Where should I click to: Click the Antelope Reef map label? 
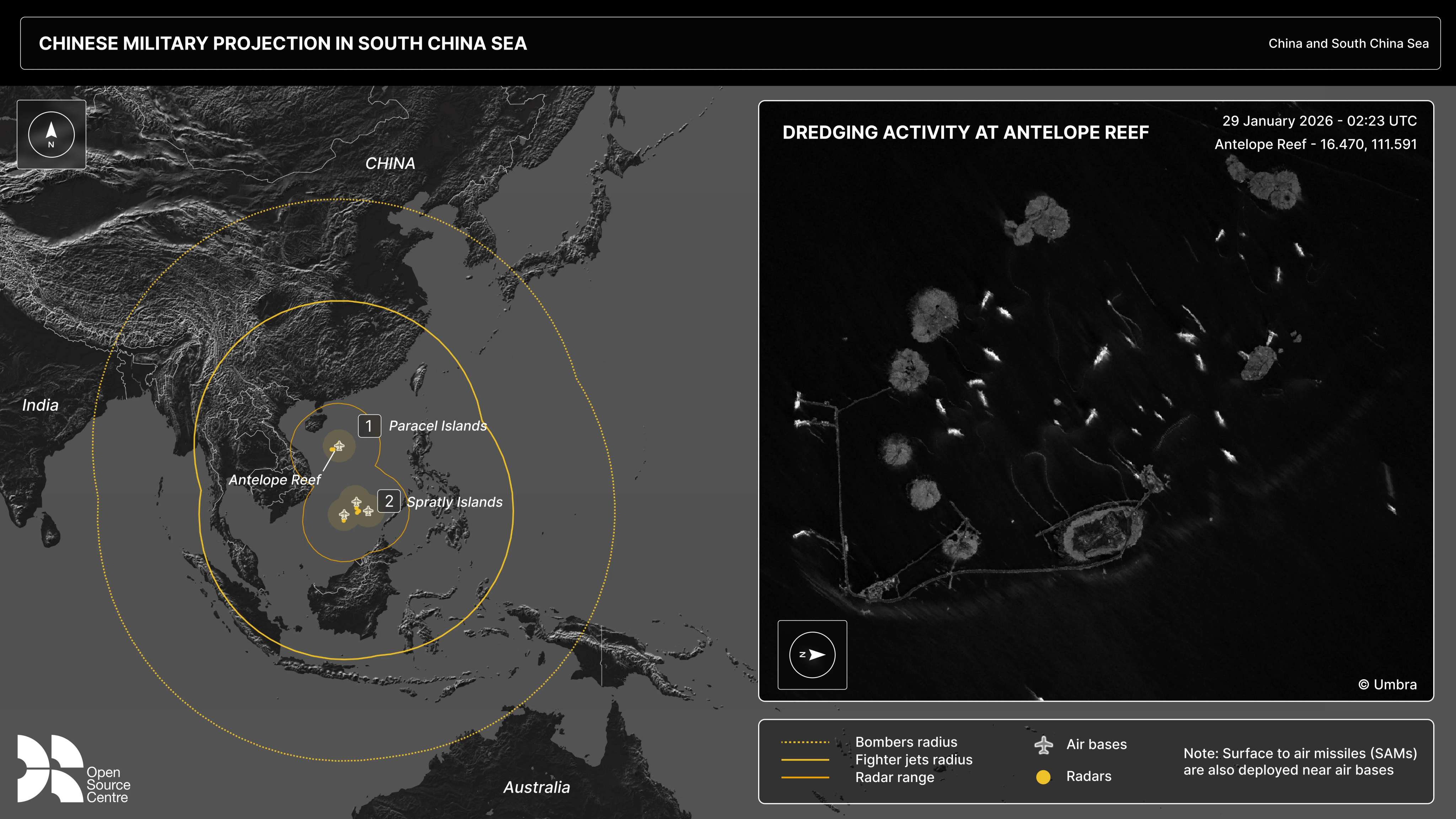[x=275, y=480]
